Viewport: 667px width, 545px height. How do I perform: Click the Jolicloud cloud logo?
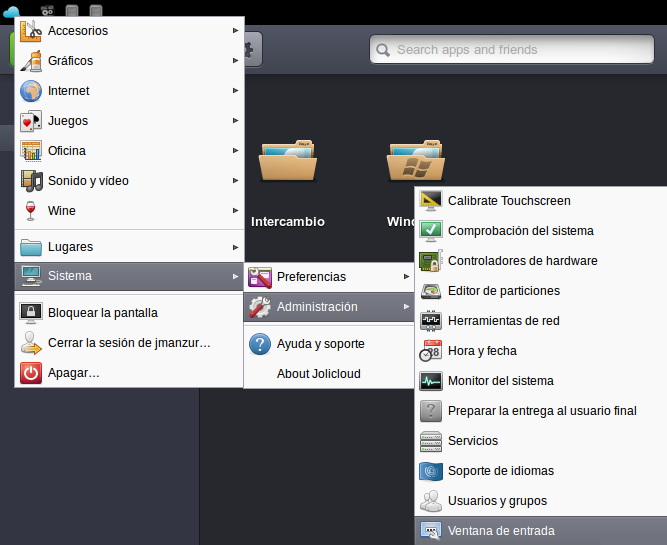click(x=11, y=12)
